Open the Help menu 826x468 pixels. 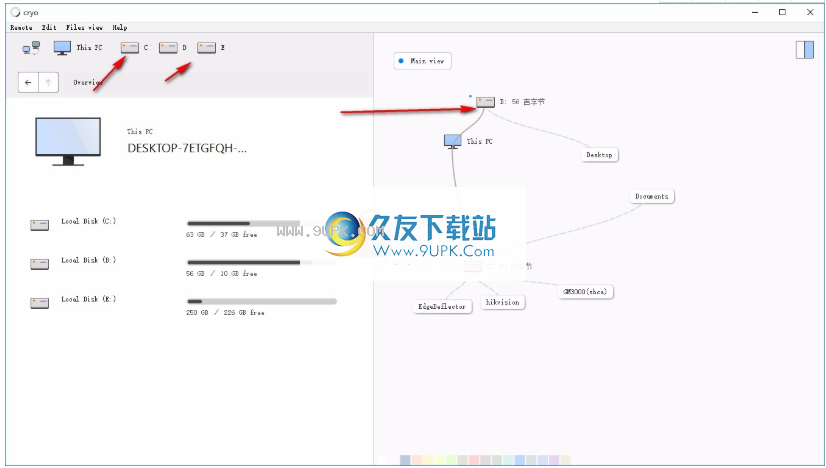pyautogui.click(x=120, y=27)
